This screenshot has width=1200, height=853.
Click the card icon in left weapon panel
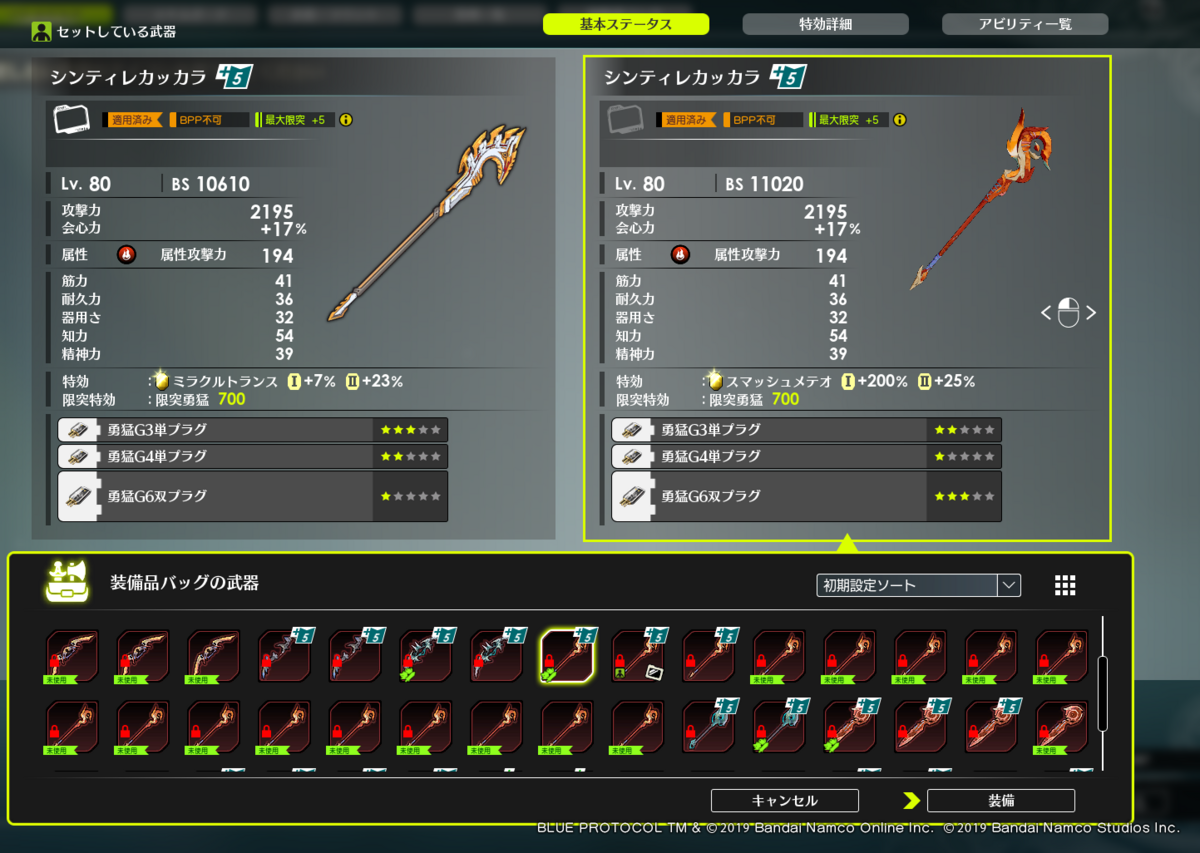71,120
